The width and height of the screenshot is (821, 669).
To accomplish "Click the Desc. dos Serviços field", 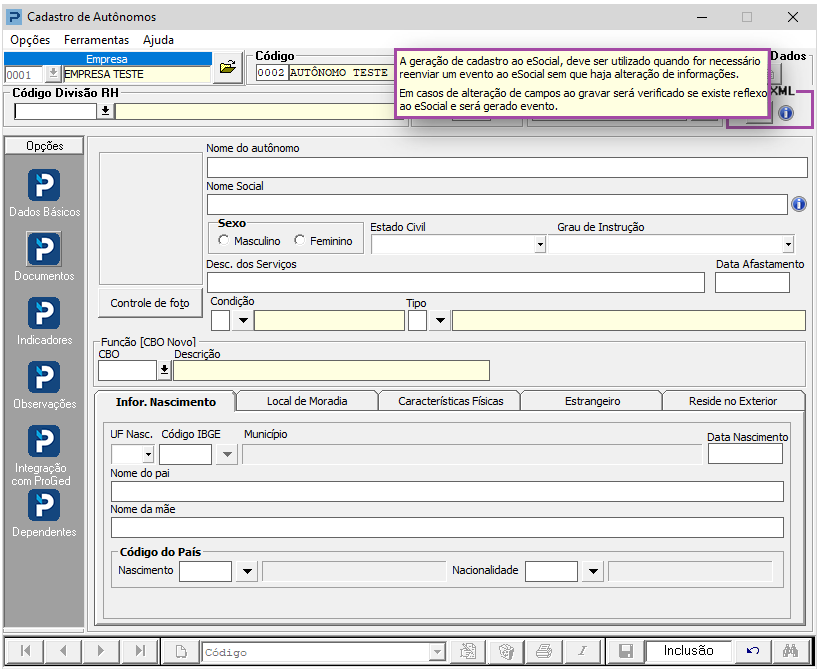I will click(456, 282).
